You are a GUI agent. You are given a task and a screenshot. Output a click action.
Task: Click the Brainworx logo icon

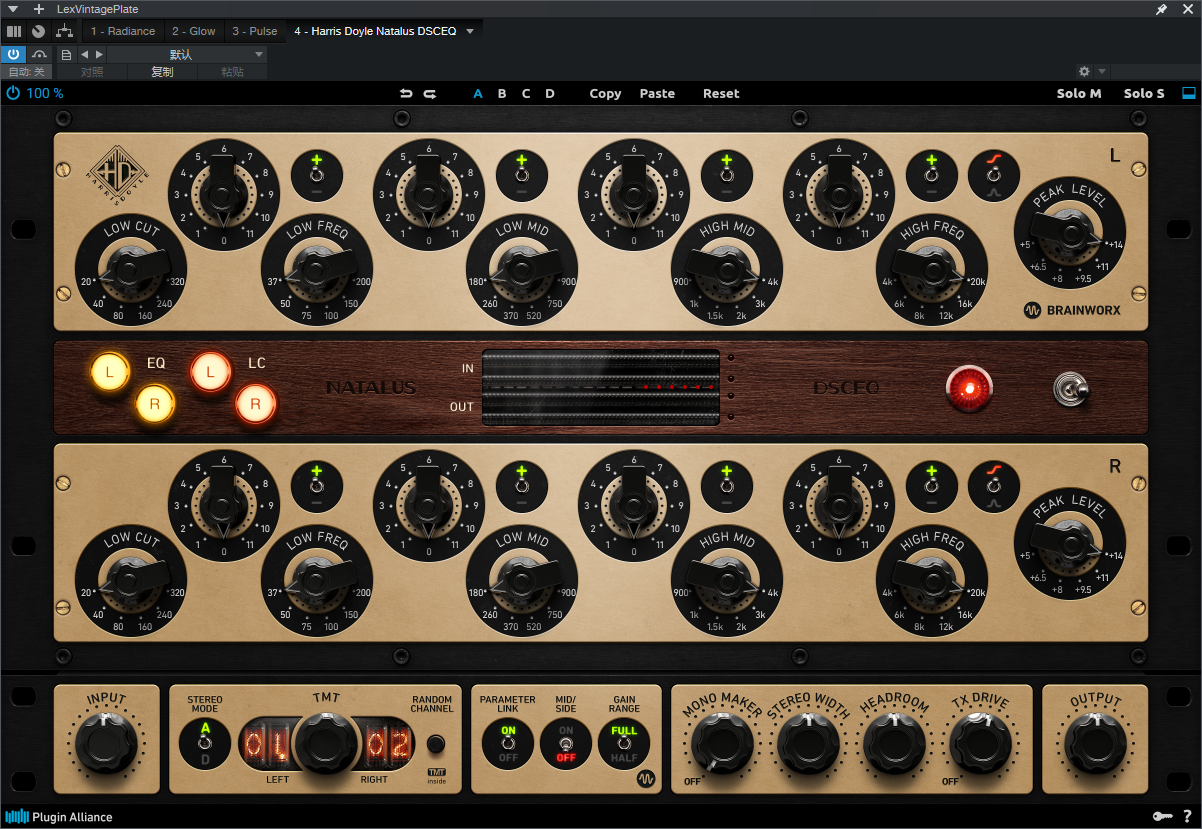click(1032, 310)
